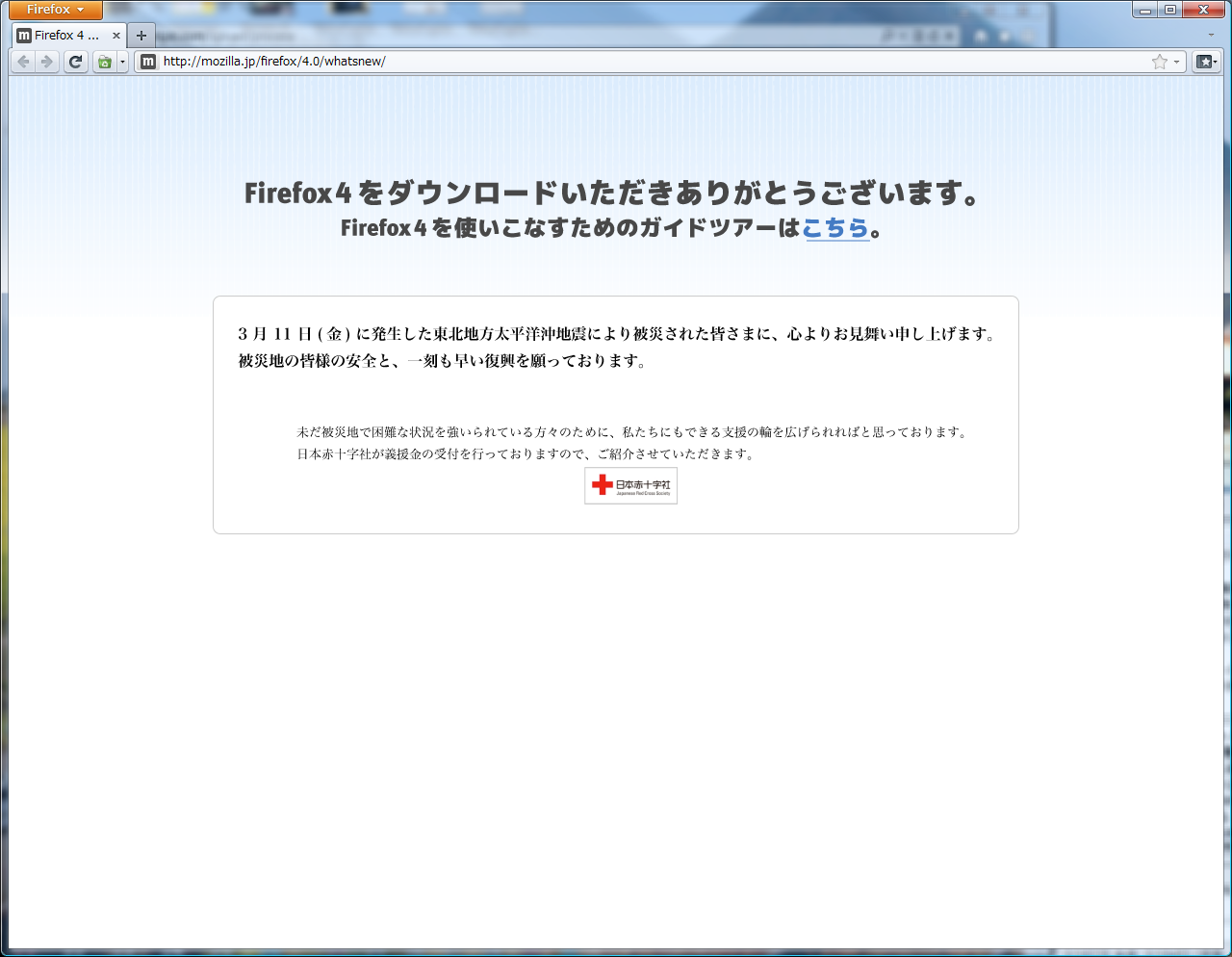Expand the dropdown beside the green toolbar icon
The image size is (1232, 957).
point(122,62)
